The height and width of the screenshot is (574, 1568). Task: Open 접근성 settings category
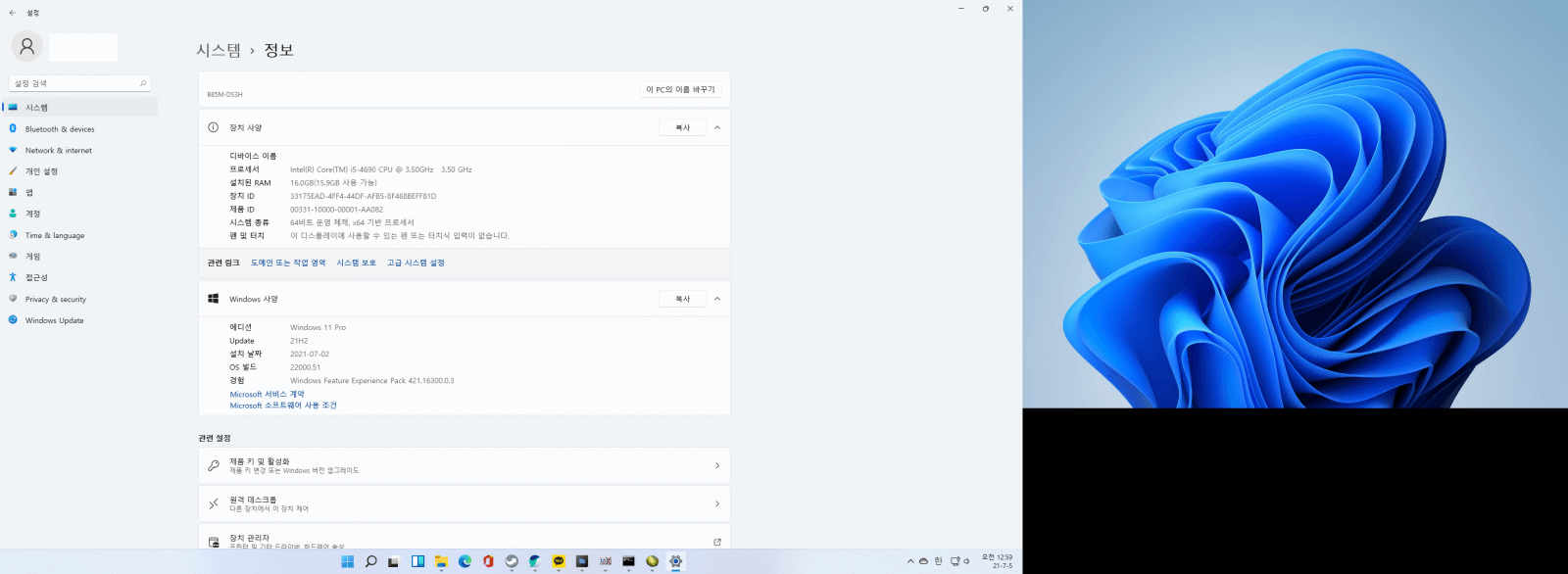click(x=80, y=278)
